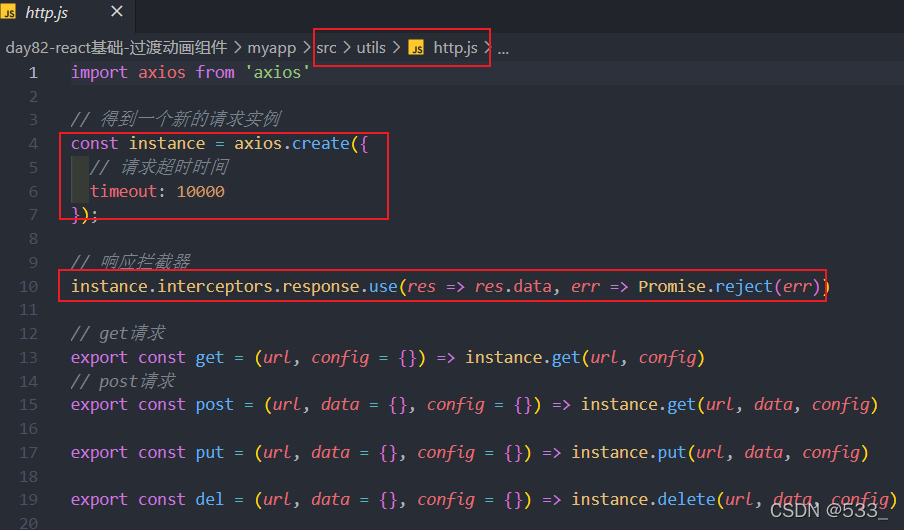Click line number 19 in the gutter

pyautogui.click(x=28, y=499)
